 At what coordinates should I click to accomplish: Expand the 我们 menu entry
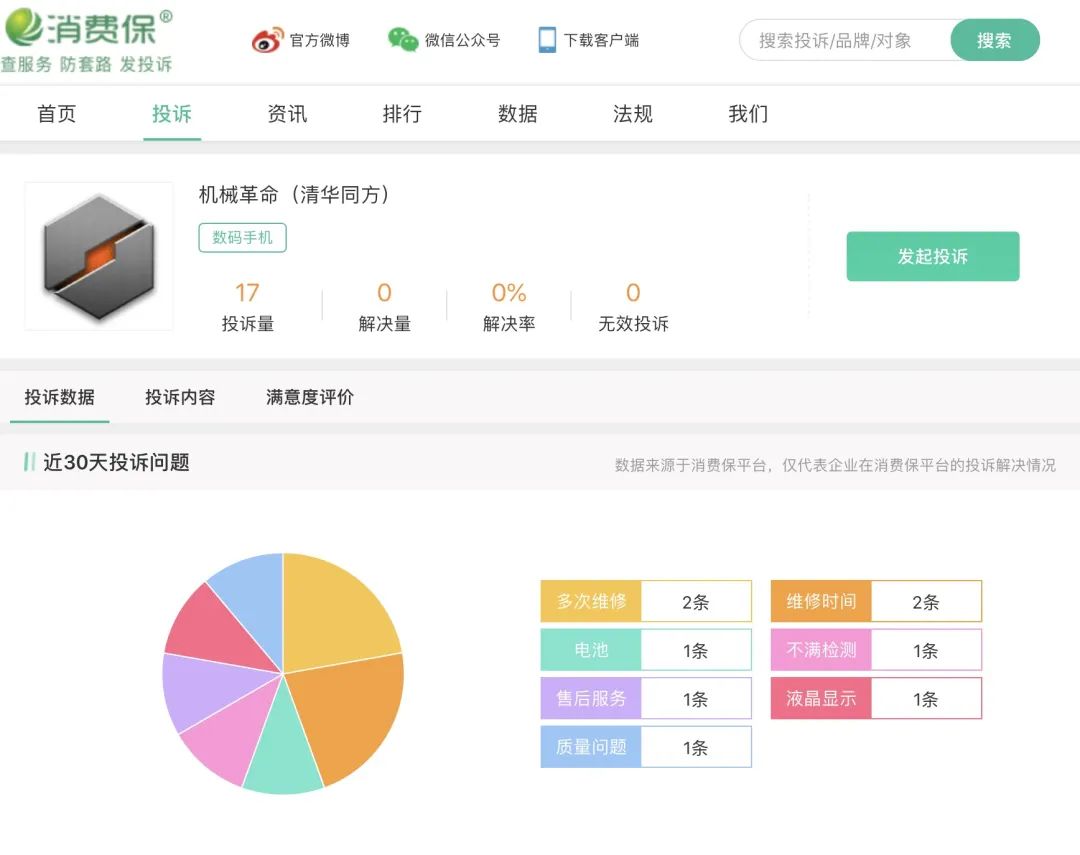[x=746, y=114]
